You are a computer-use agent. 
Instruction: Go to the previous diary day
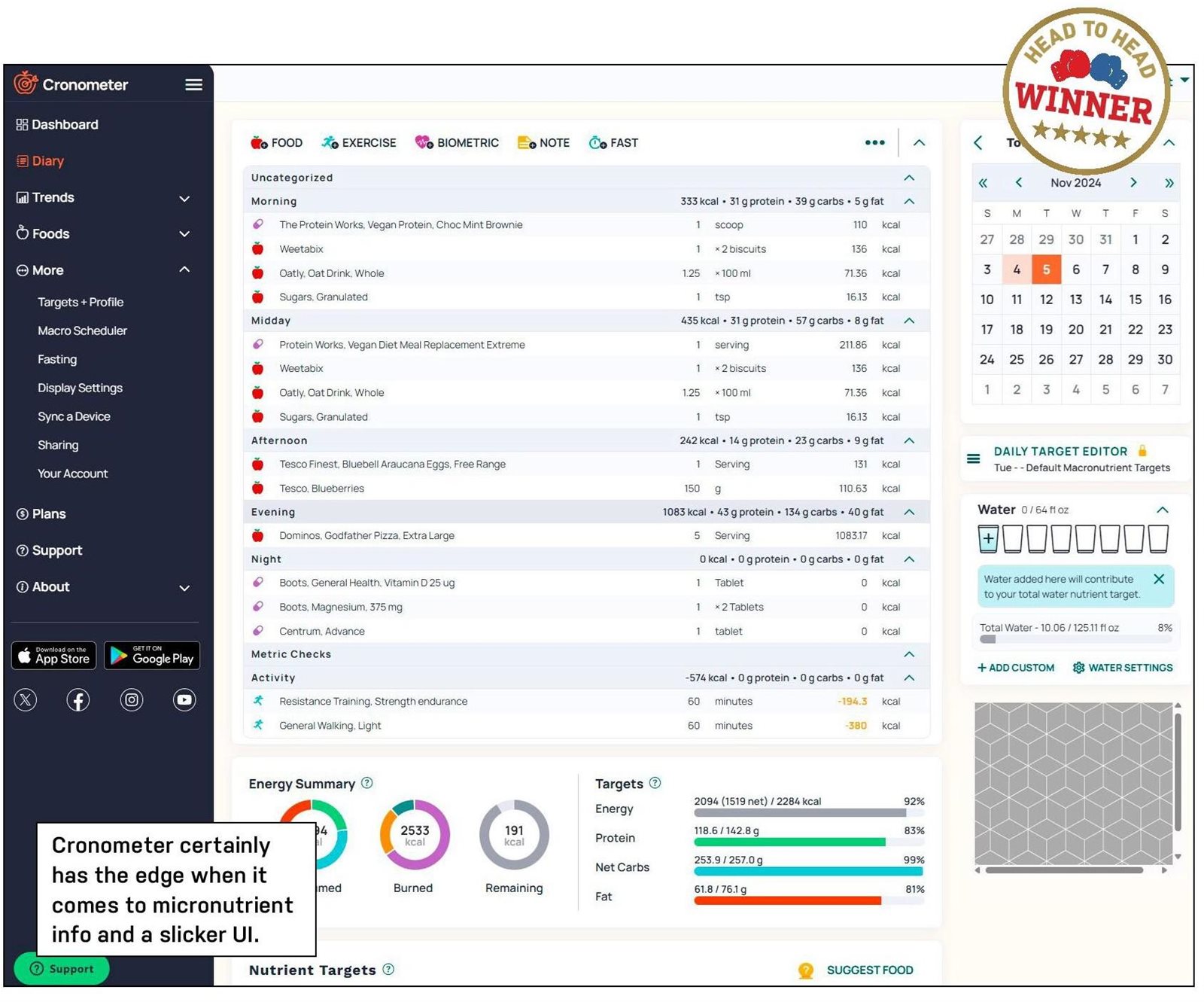coord(977,142)
